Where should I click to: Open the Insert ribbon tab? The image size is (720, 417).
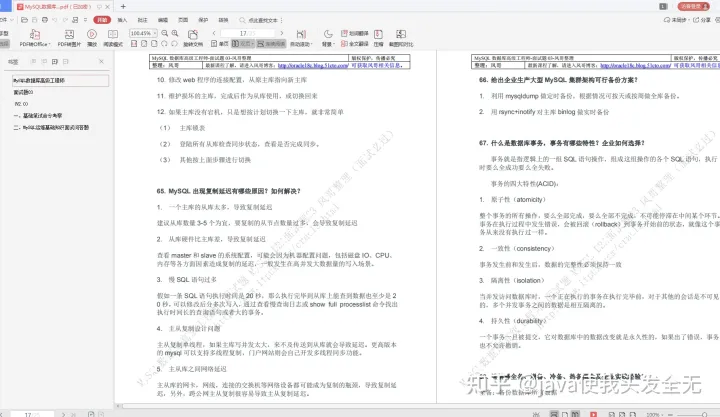pos(122,20)
